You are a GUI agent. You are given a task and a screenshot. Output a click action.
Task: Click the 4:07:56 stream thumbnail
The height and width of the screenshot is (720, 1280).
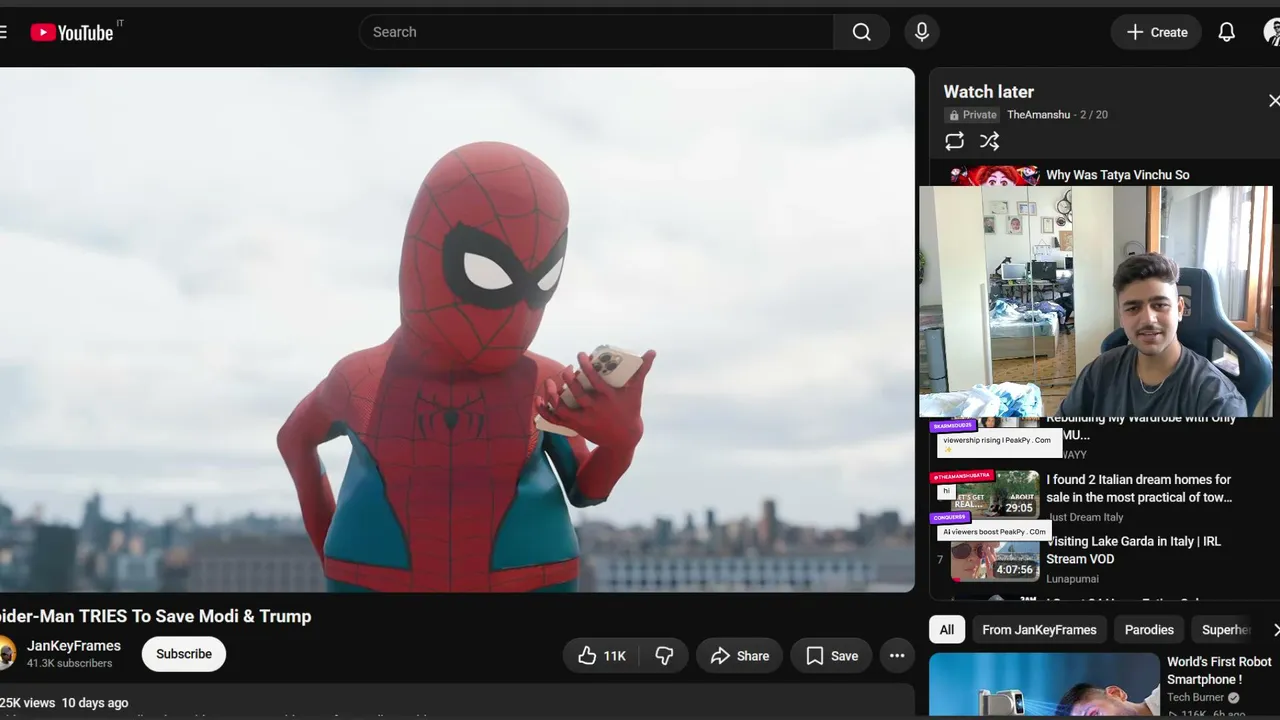tap(995, 559)
